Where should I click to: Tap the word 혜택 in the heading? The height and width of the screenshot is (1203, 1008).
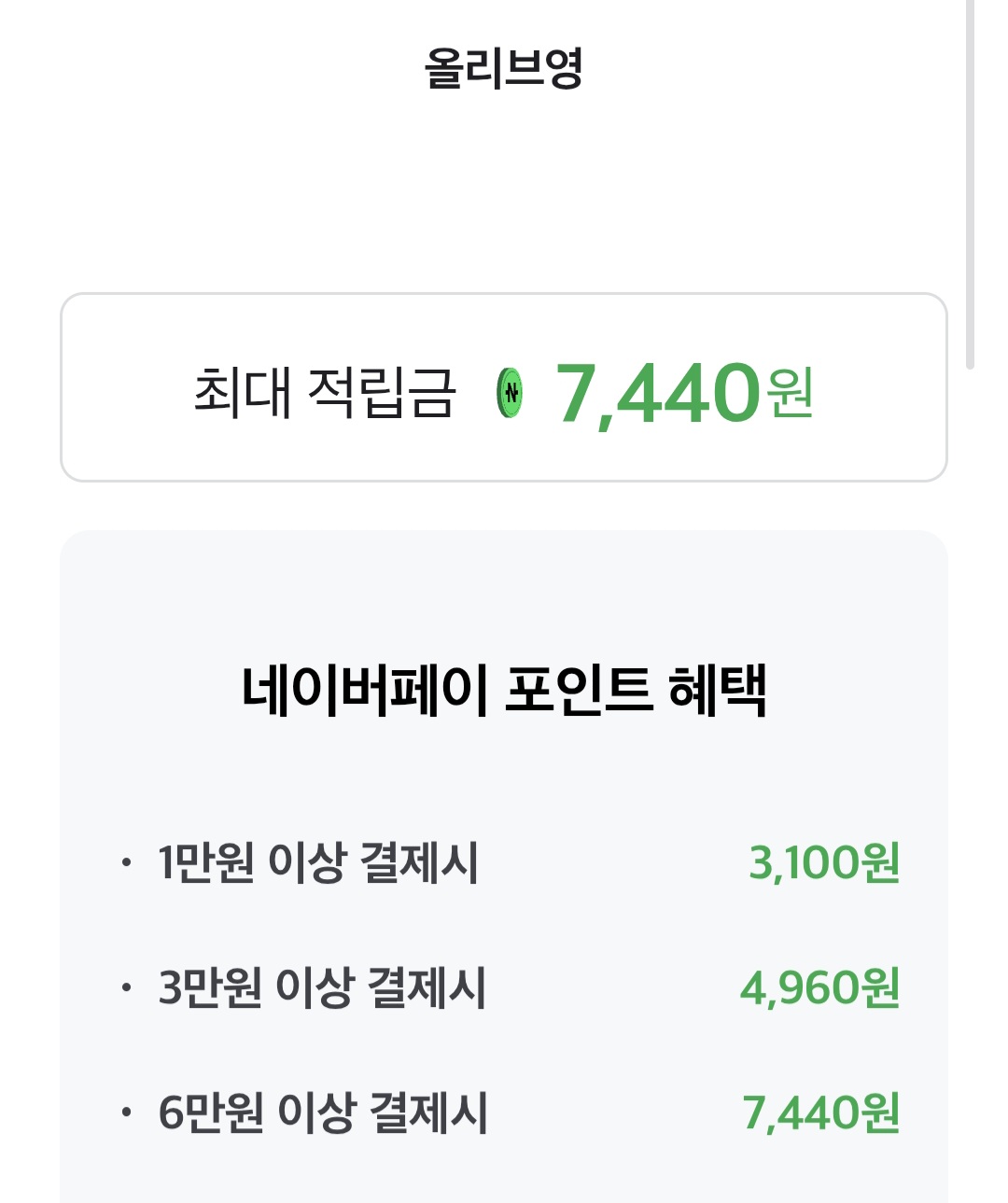click(x=718, y=691)
